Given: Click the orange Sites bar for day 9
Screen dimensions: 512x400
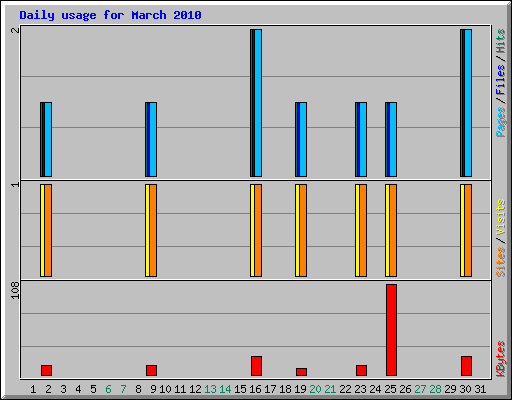Looking at the screenshot, I should pos(153,230).
